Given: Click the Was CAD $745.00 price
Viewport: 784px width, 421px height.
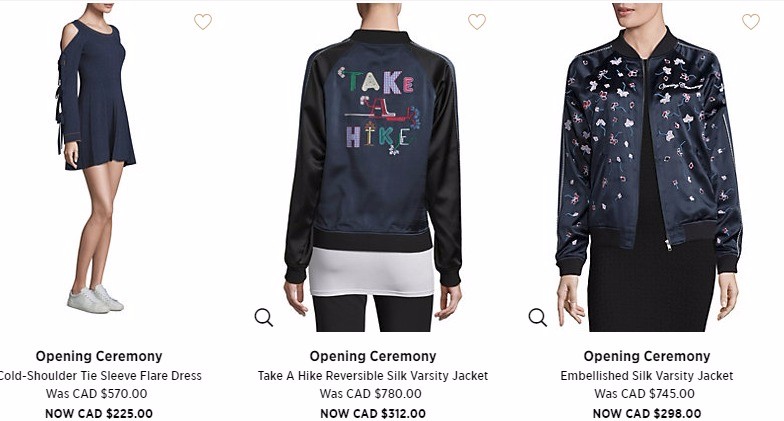Looking at the screenshot, I should point(644,394).
